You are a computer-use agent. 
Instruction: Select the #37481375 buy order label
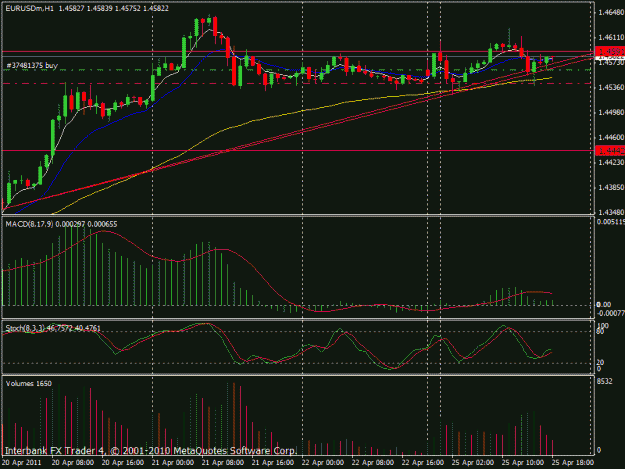[32, 65]
